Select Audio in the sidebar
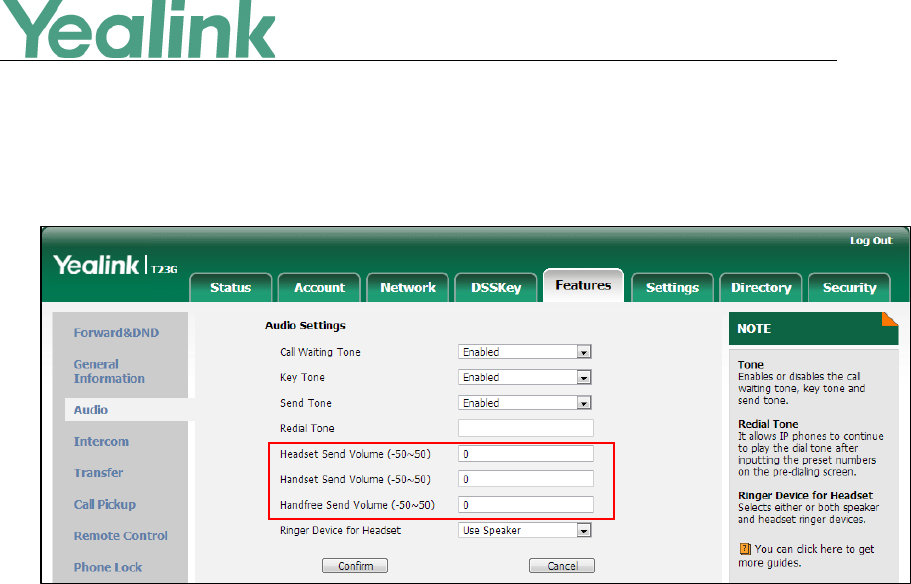 click(91, 410)
